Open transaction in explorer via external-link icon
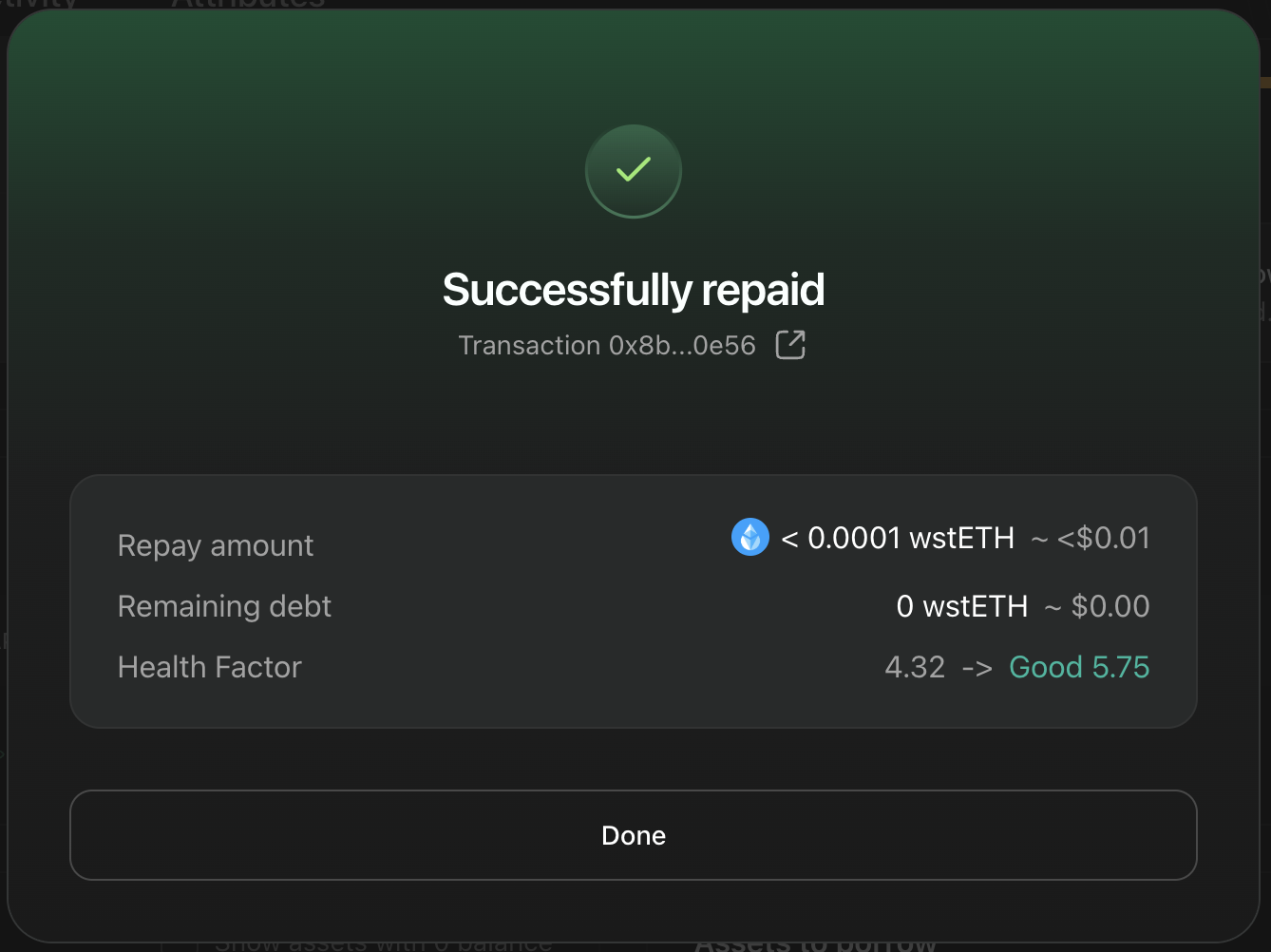1271x952 pixels. pos(790,345)
